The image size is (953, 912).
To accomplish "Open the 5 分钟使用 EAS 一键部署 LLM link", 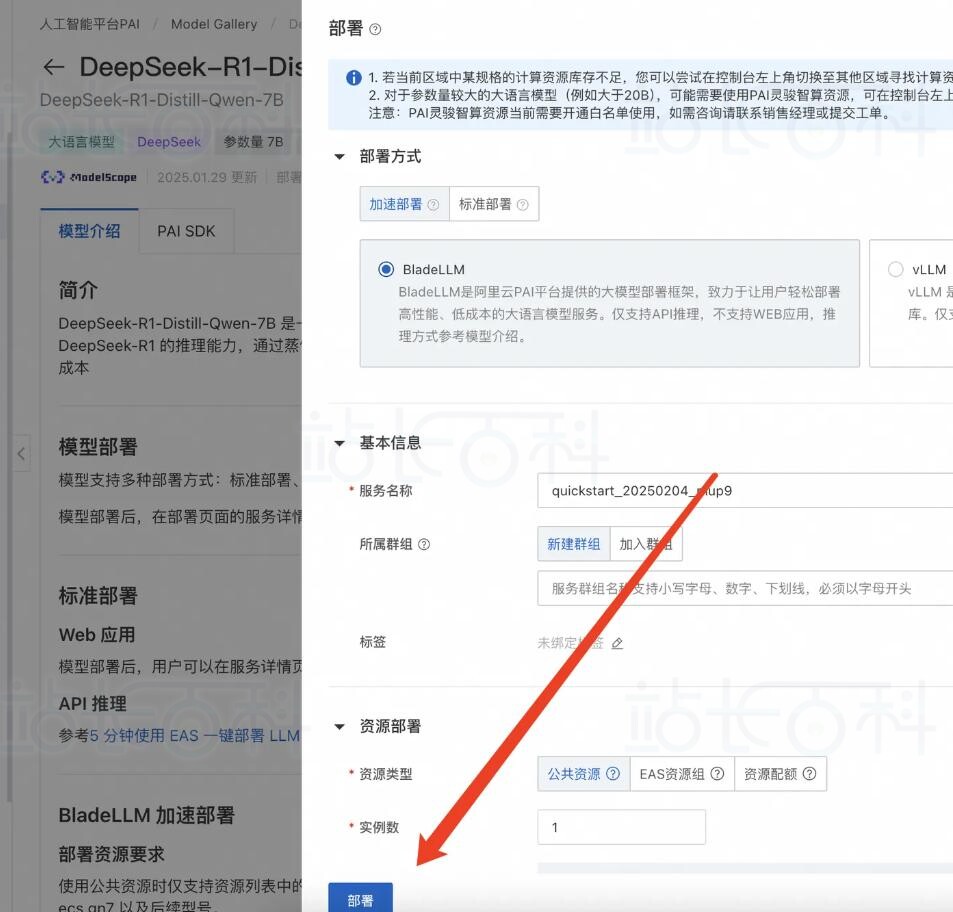I will pyautogui.click(x=194, y=736).
